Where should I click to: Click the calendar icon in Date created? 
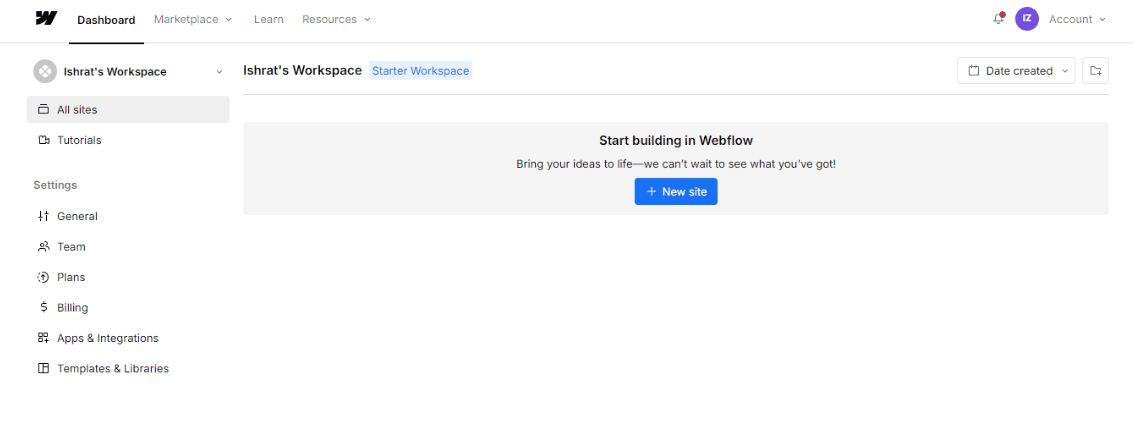[973, 71]
